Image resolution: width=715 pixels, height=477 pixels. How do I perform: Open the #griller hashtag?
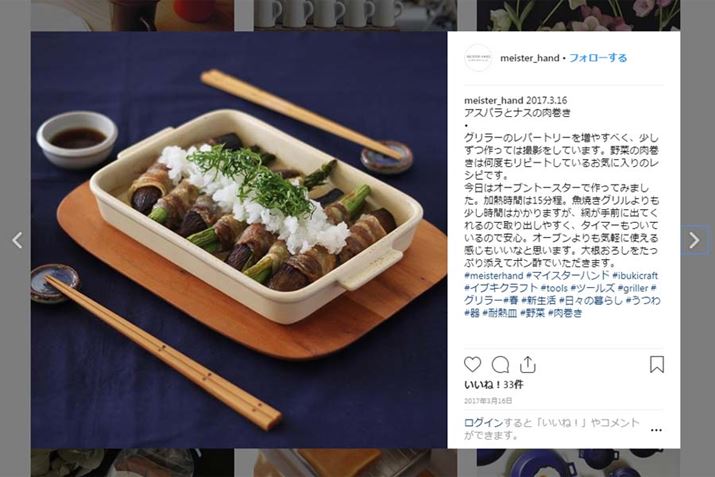633,288
